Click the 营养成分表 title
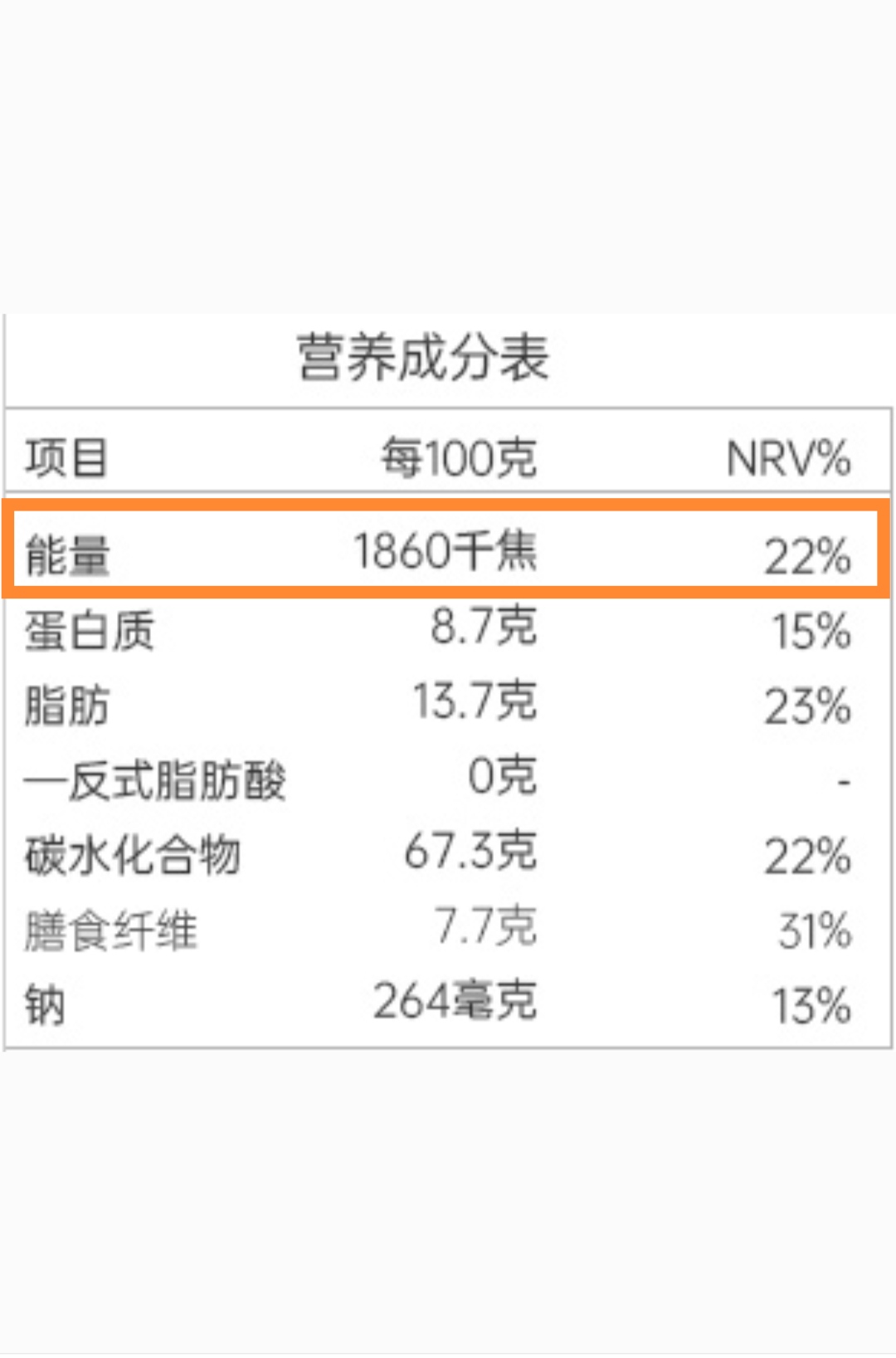Viewport: 896px width, 1358px height. pos(423,358)
